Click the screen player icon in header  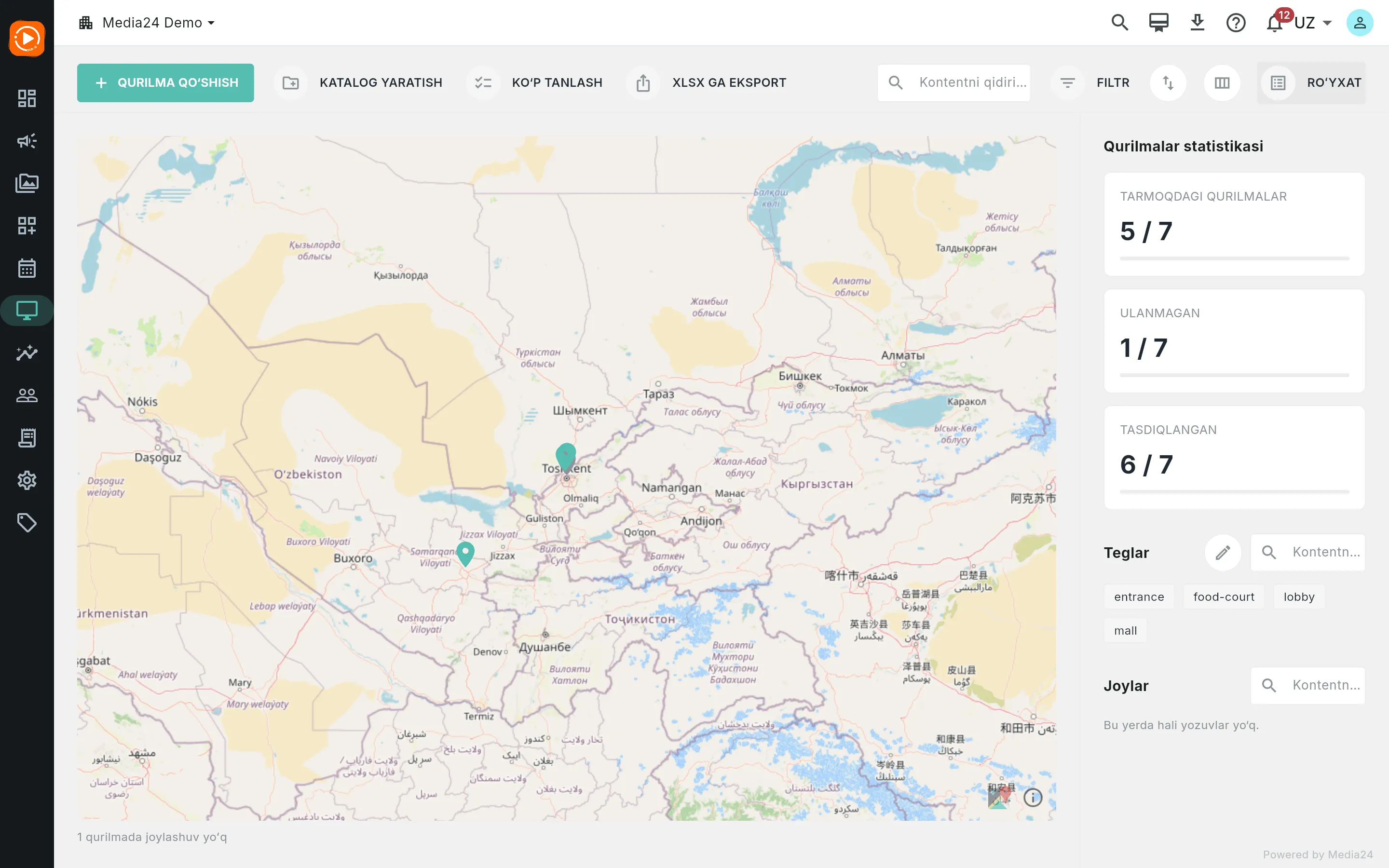click(x=1158, y=23)
